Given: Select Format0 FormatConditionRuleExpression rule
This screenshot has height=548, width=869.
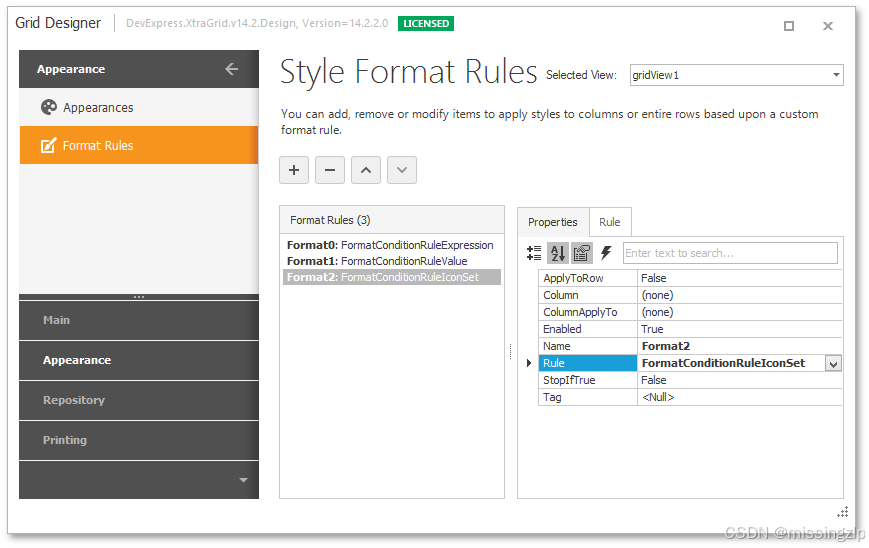Looking at the screenshot, I should click(391, 245).
